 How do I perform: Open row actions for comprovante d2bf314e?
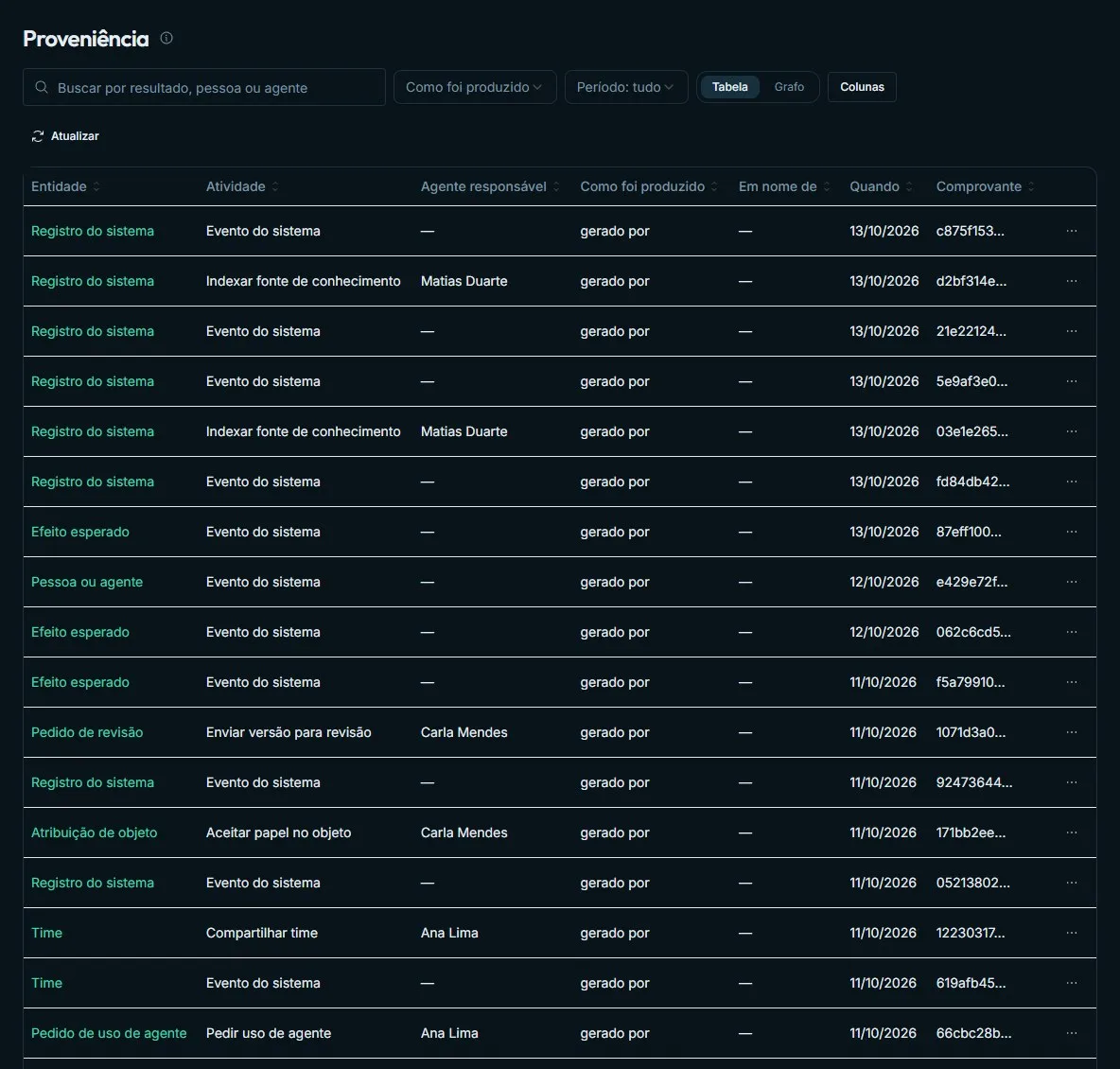[1072, 281]
